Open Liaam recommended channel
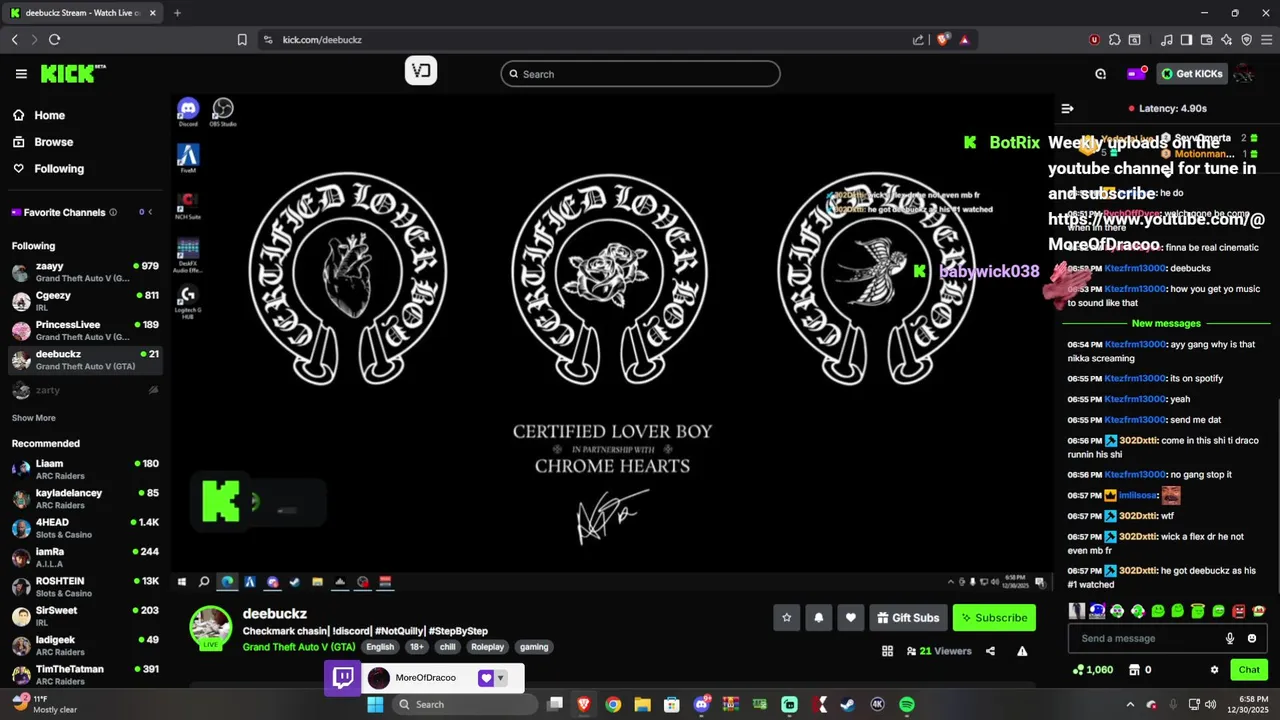Image resolution: width=1280 pixels, height=720 pixels. click(85, 469)
